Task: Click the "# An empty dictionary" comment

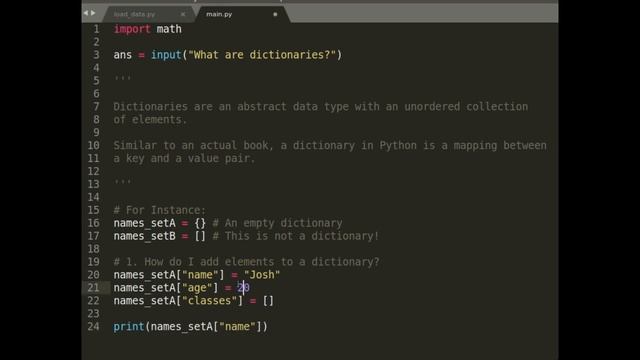Action: coord(278,223)
